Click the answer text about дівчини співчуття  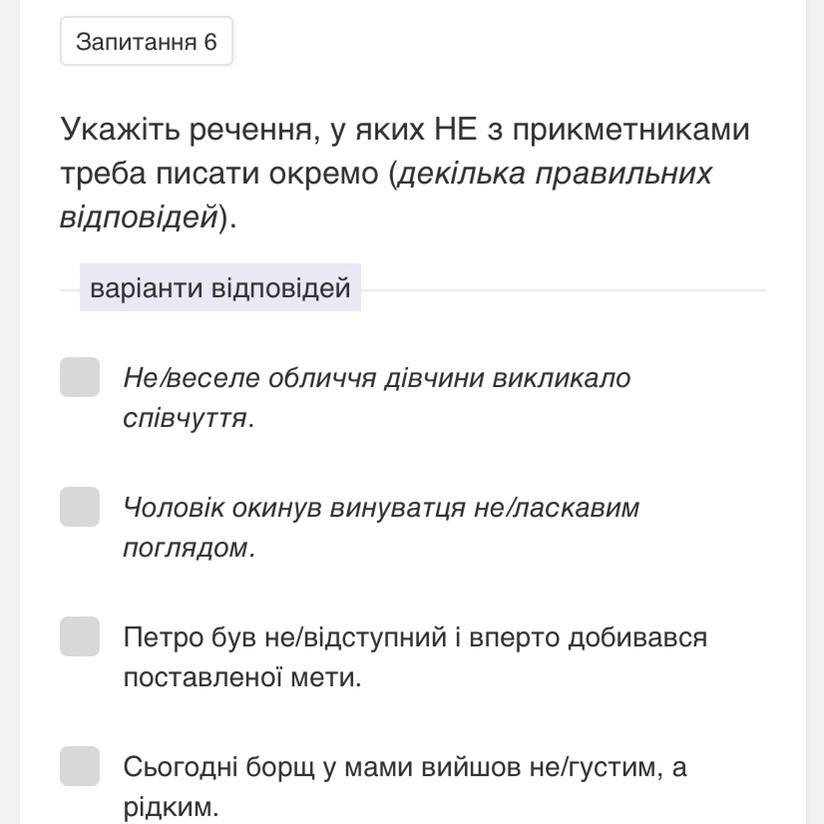tap(376, 397)
